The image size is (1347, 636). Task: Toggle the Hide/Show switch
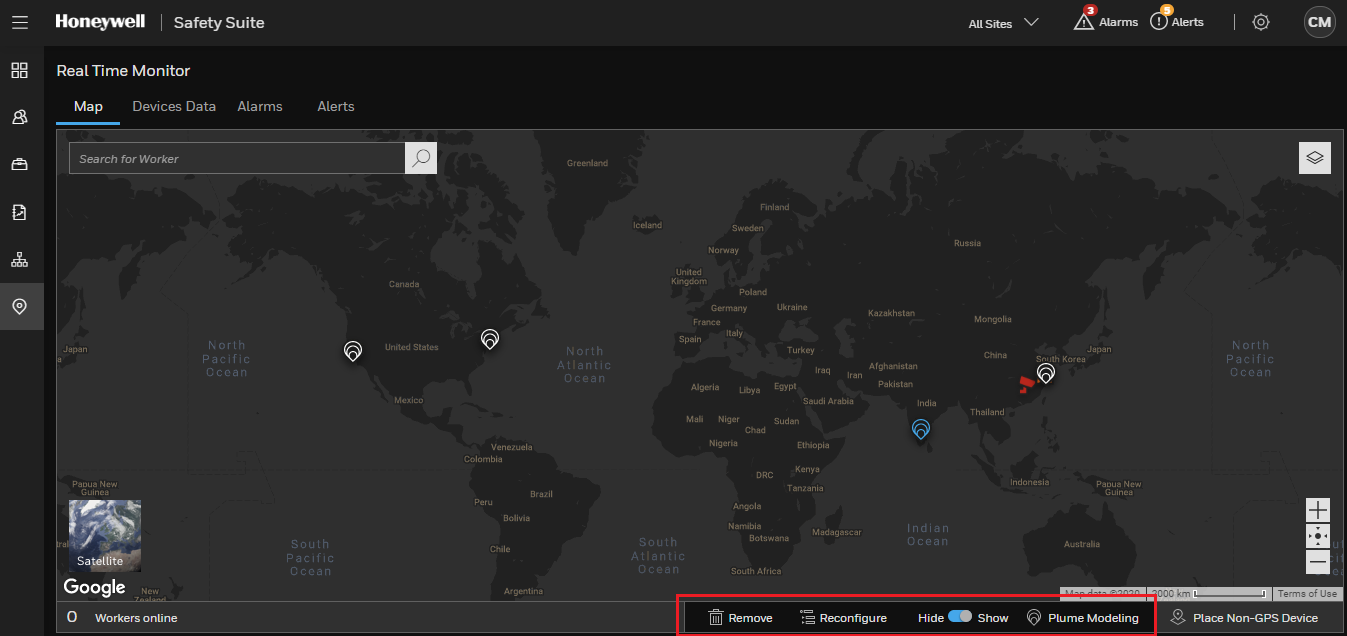960,617
